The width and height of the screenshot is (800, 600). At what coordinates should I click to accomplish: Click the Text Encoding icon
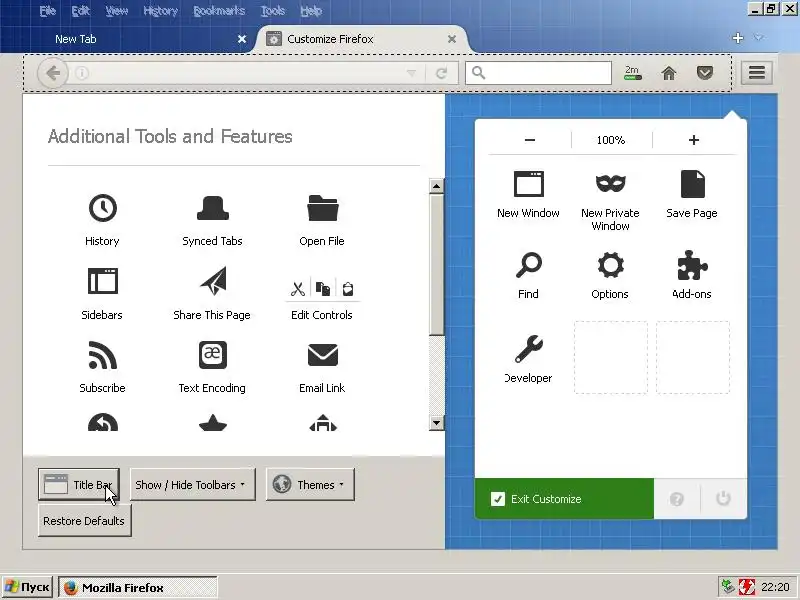212,355
